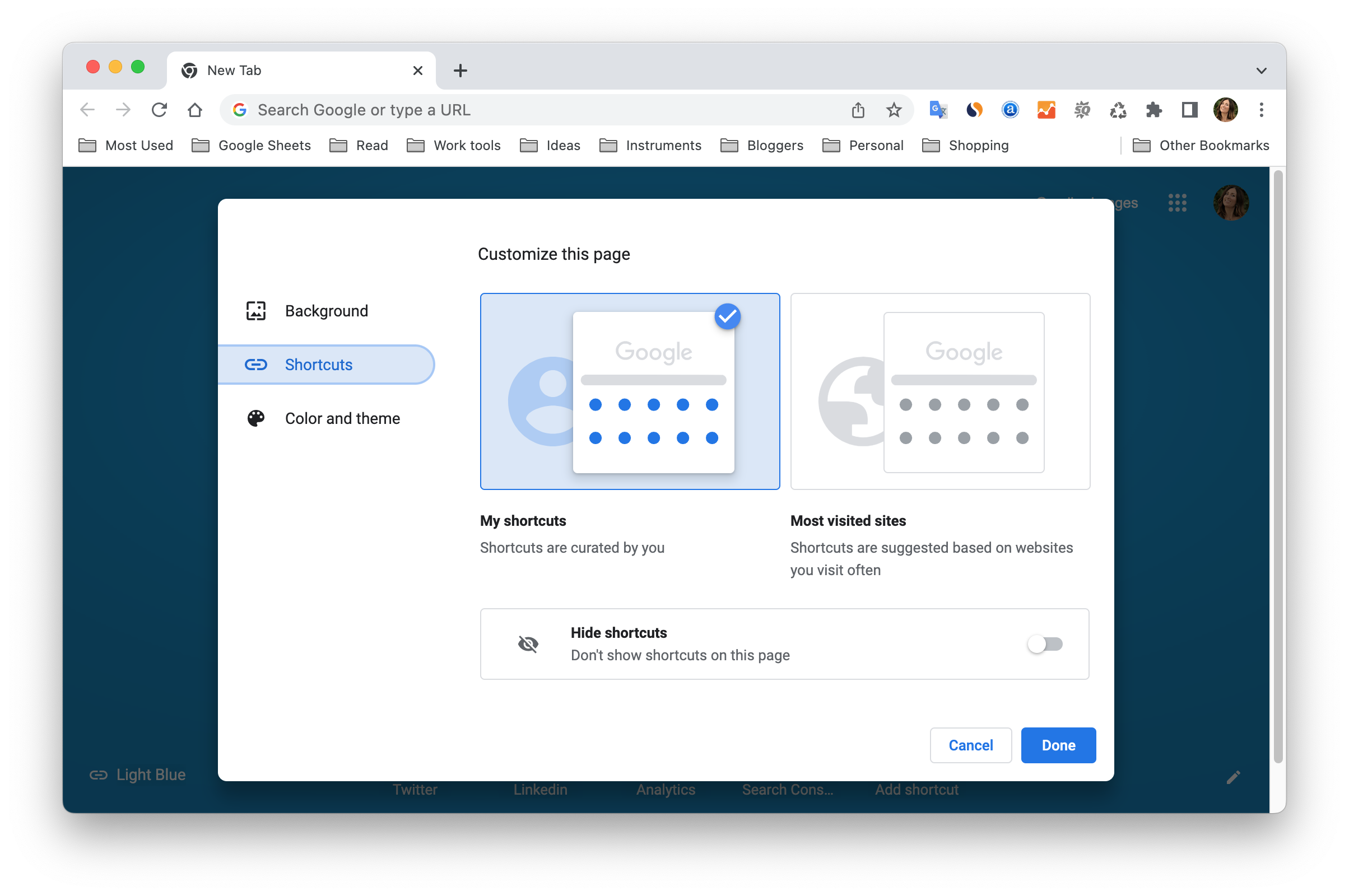This screenshot has height=896, width=1349.
Task: Expand the tab search chevron
Action: click(1261, 71)
